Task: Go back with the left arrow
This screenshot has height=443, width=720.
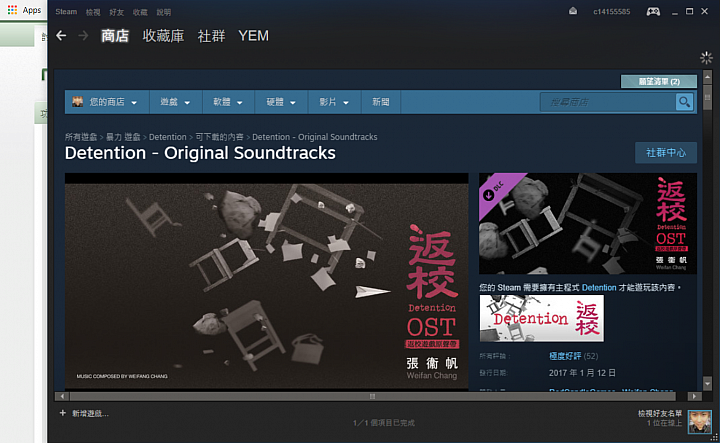Action: pyautogui.click(x=61, y=35)
